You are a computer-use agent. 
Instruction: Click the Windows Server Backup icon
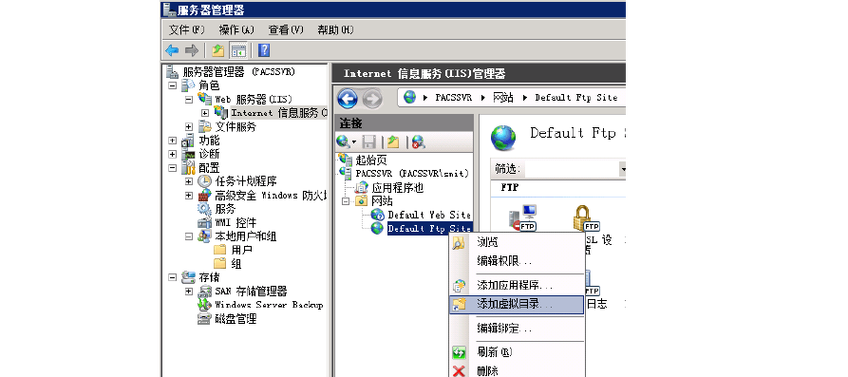(204, 305)
